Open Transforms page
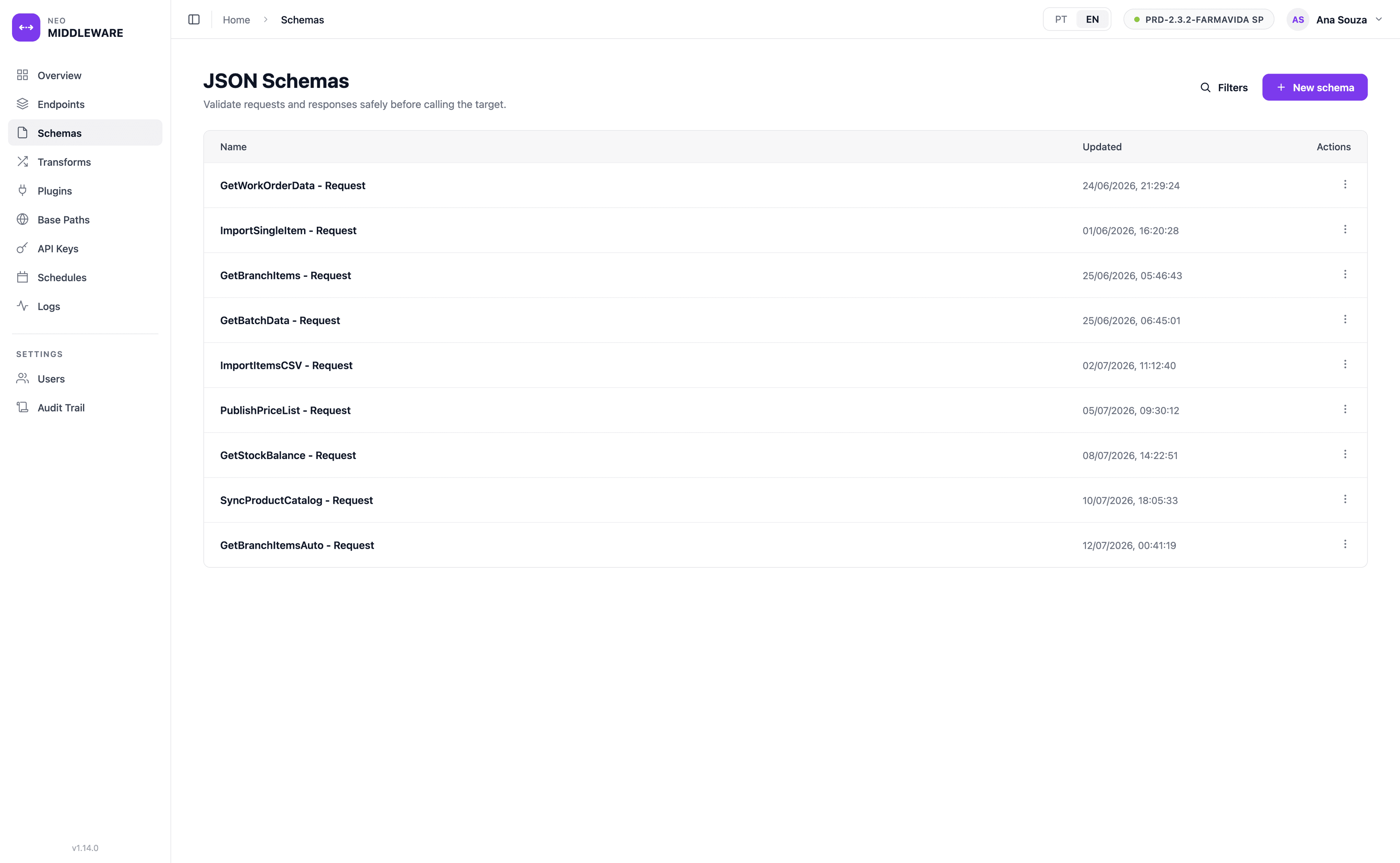Viewport: 1400px width, 863px height. coord(85,162)
